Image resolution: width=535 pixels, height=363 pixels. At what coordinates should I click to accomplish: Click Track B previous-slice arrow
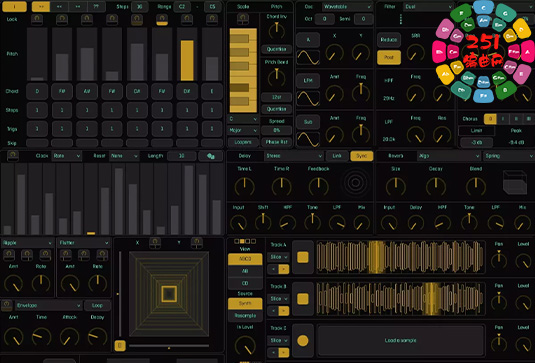(273, 311)
